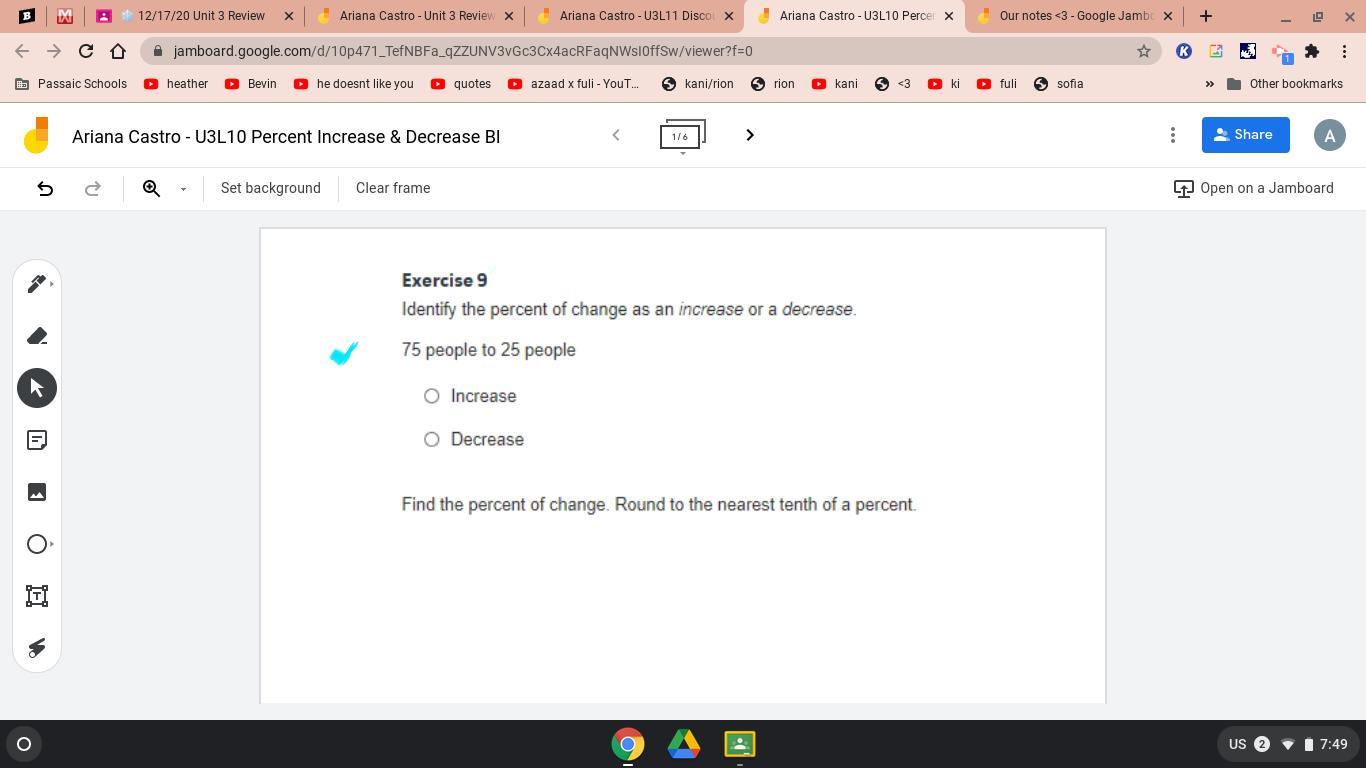Open the zoom level dropdown arrow
1366x768 pixels.
point(183,189)
